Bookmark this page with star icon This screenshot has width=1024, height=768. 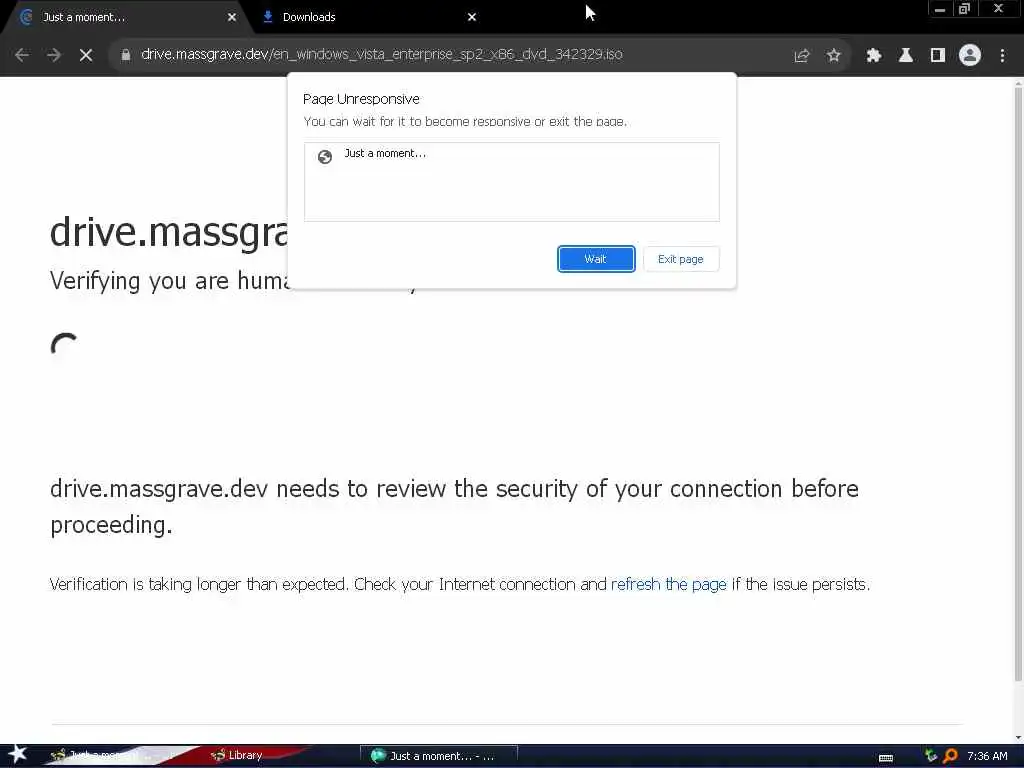pos(834,56)
